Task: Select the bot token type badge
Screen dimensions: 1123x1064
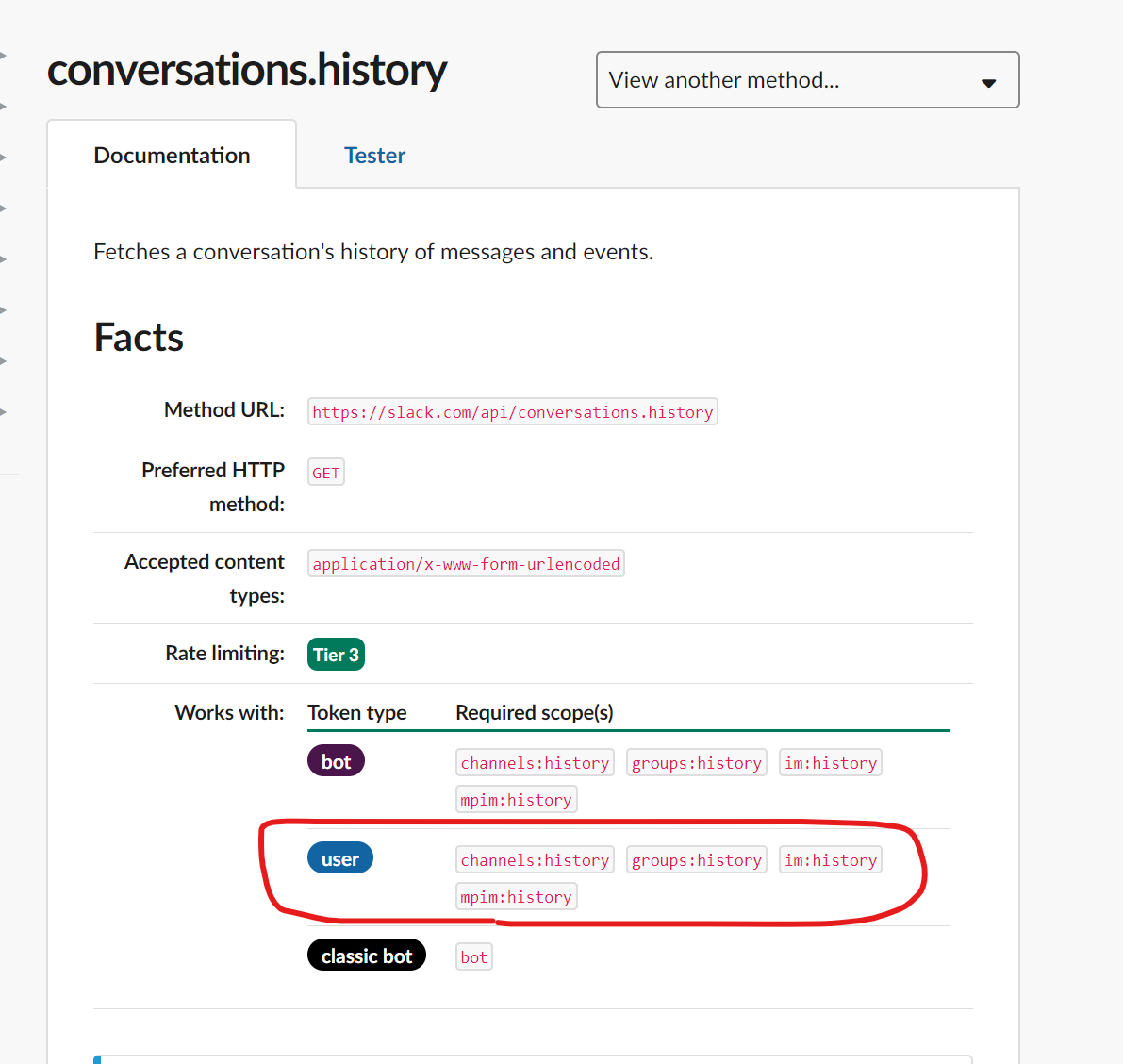Action: [x=335, y=760]
